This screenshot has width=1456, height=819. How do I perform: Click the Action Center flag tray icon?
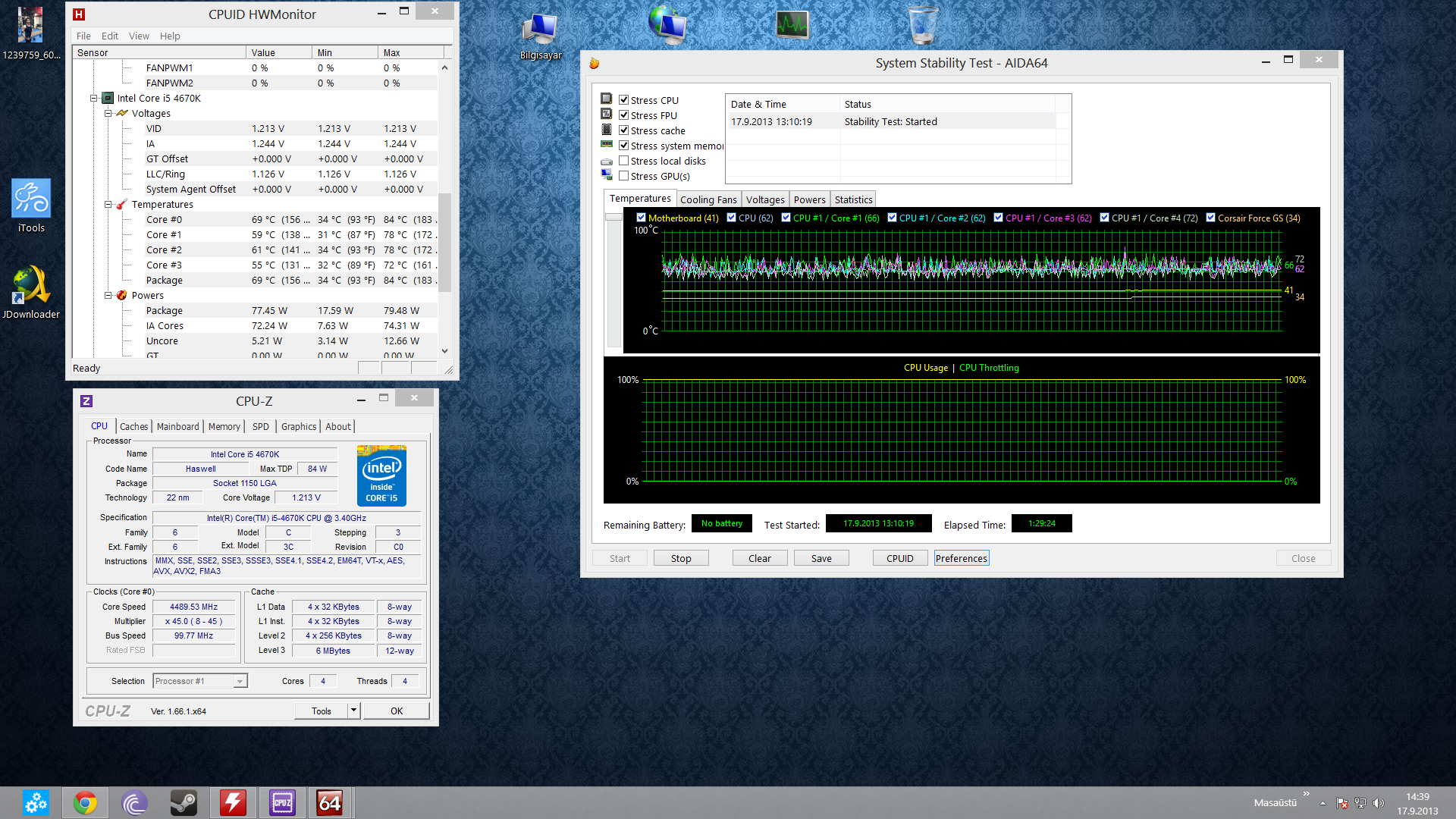point(1341,803)
